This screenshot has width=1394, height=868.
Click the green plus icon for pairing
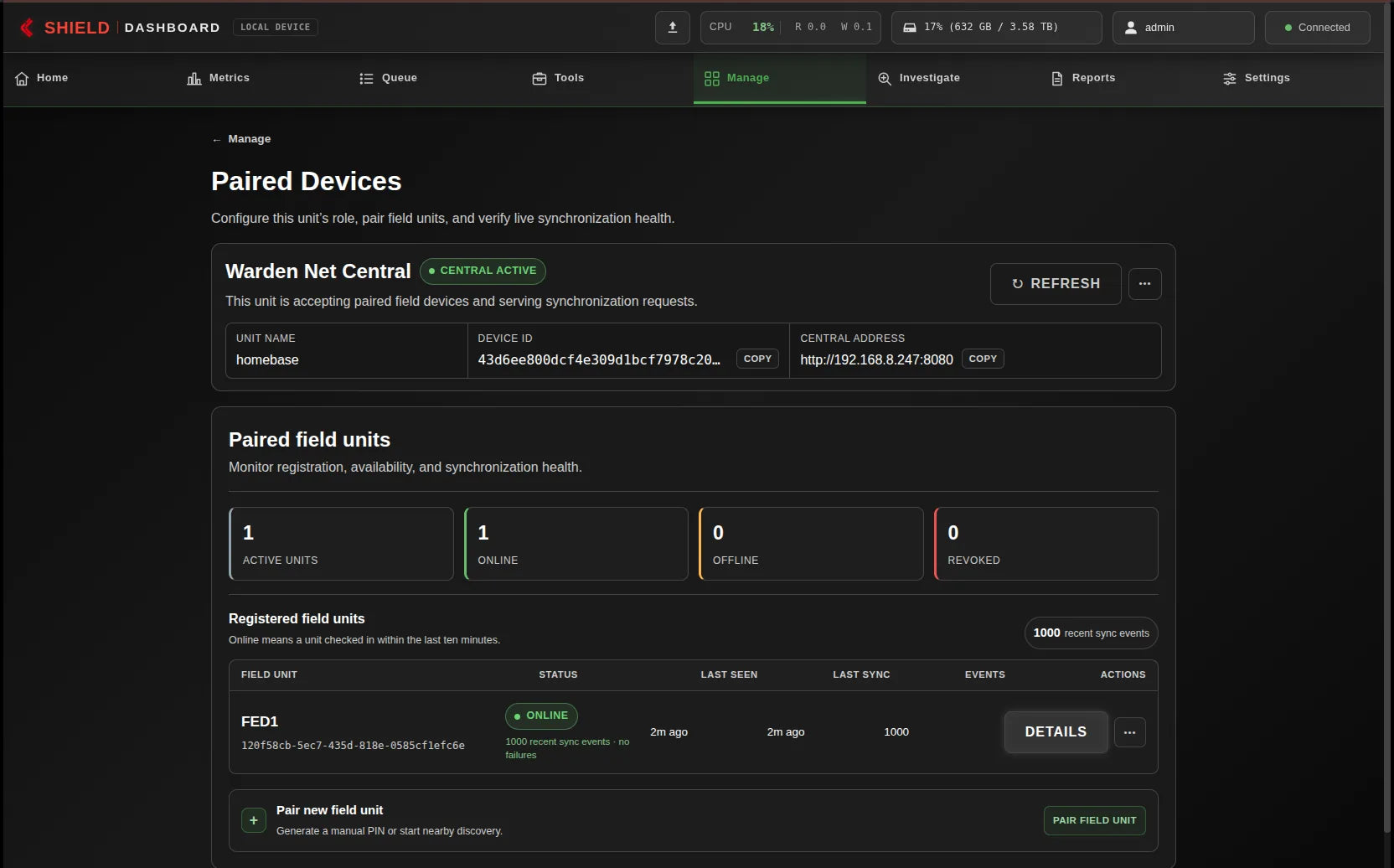[254, 820]
